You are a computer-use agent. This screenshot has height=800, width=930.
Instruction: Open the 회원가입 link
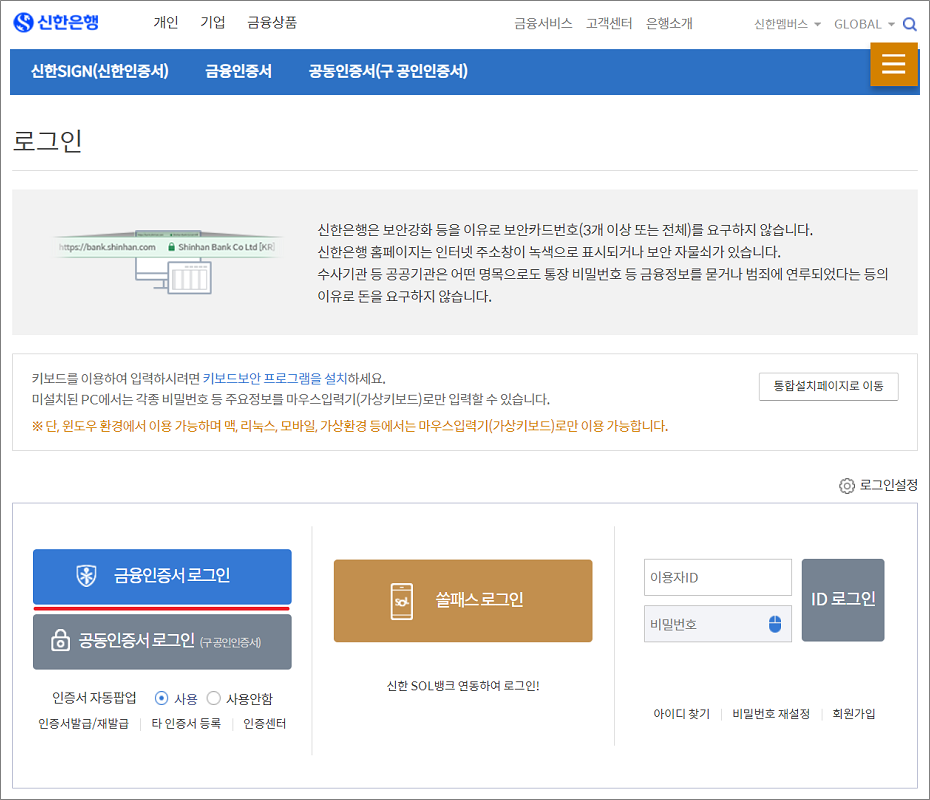coord(853,713)
